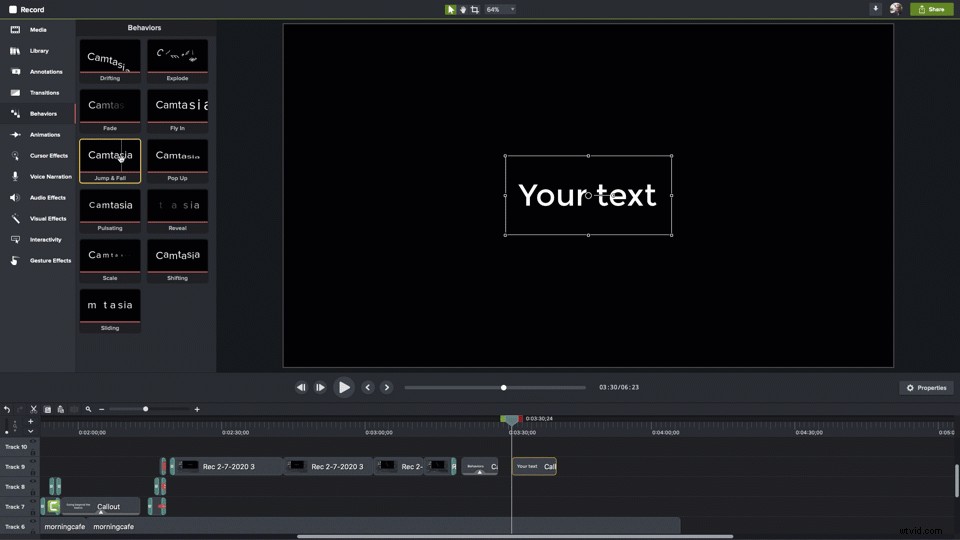
Task: Pick the Reveal behavior
Action: [x=178, y=211]
